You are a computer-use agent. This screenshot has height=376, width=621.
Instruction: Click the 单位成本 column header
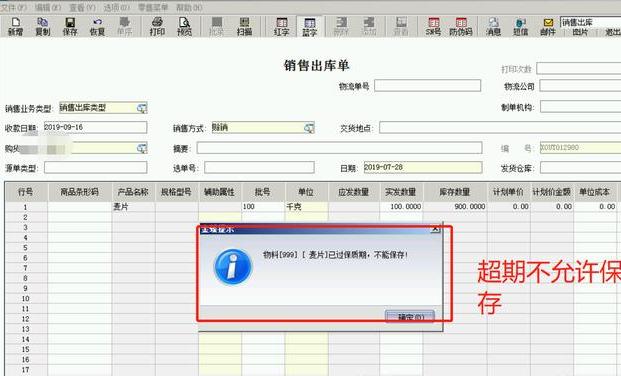pyautogui.click(x=595, y=192)
